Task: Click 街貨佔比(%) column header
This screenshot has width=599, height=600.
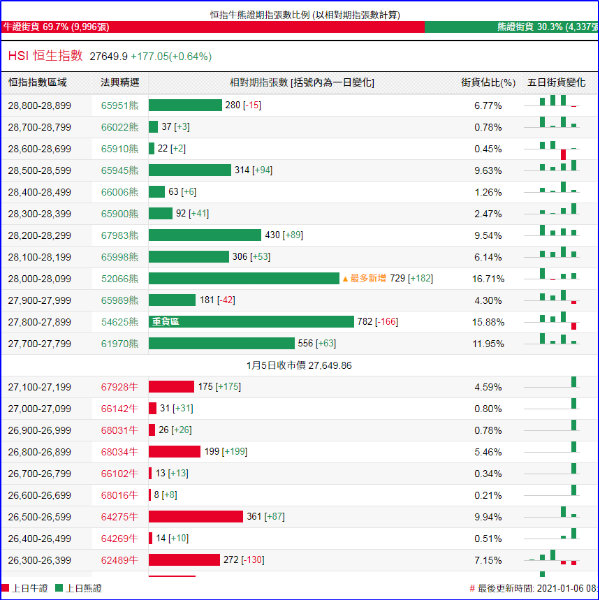Action: (x=488, y=83)
